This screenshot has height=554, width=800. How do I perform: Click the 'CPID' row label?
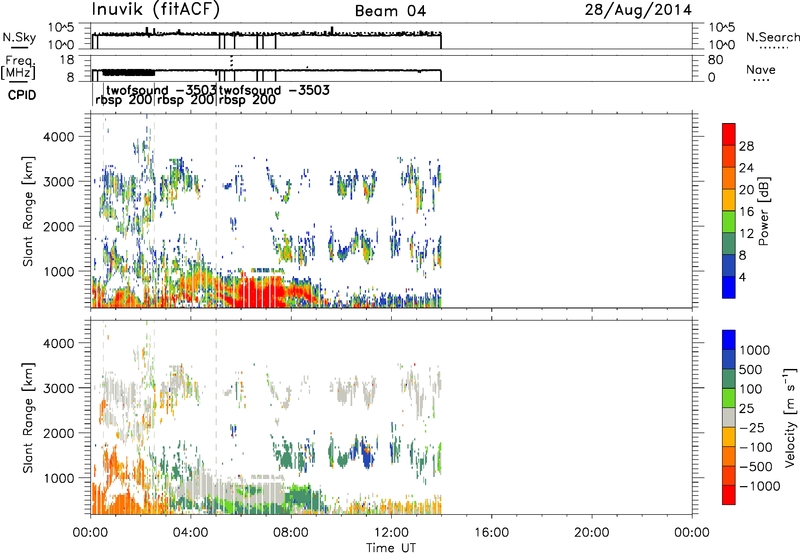tap(22, 95)
